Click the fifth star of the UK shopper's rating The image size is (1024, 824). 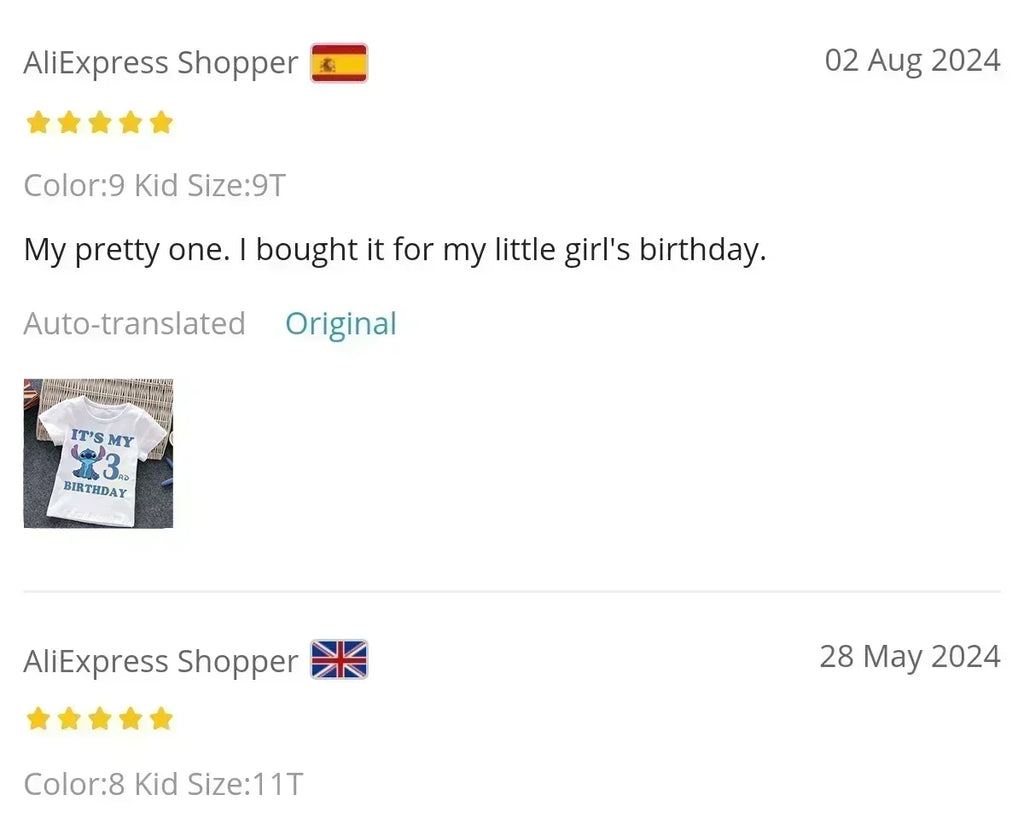point(161,719)
